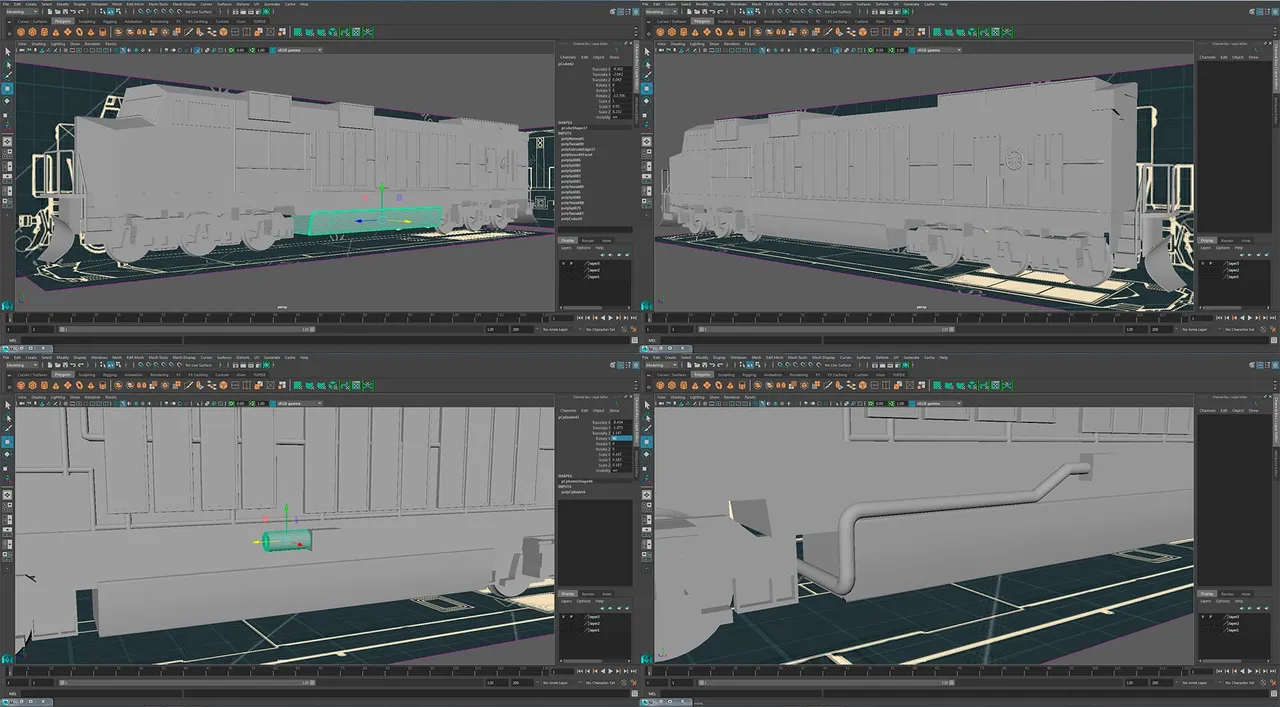Image resolution: width=1280 pixels, height=707 pixels.
Task: Select polyCube18 in top-left inputs list
Action: pyautogui.click(x=571, y=218)
